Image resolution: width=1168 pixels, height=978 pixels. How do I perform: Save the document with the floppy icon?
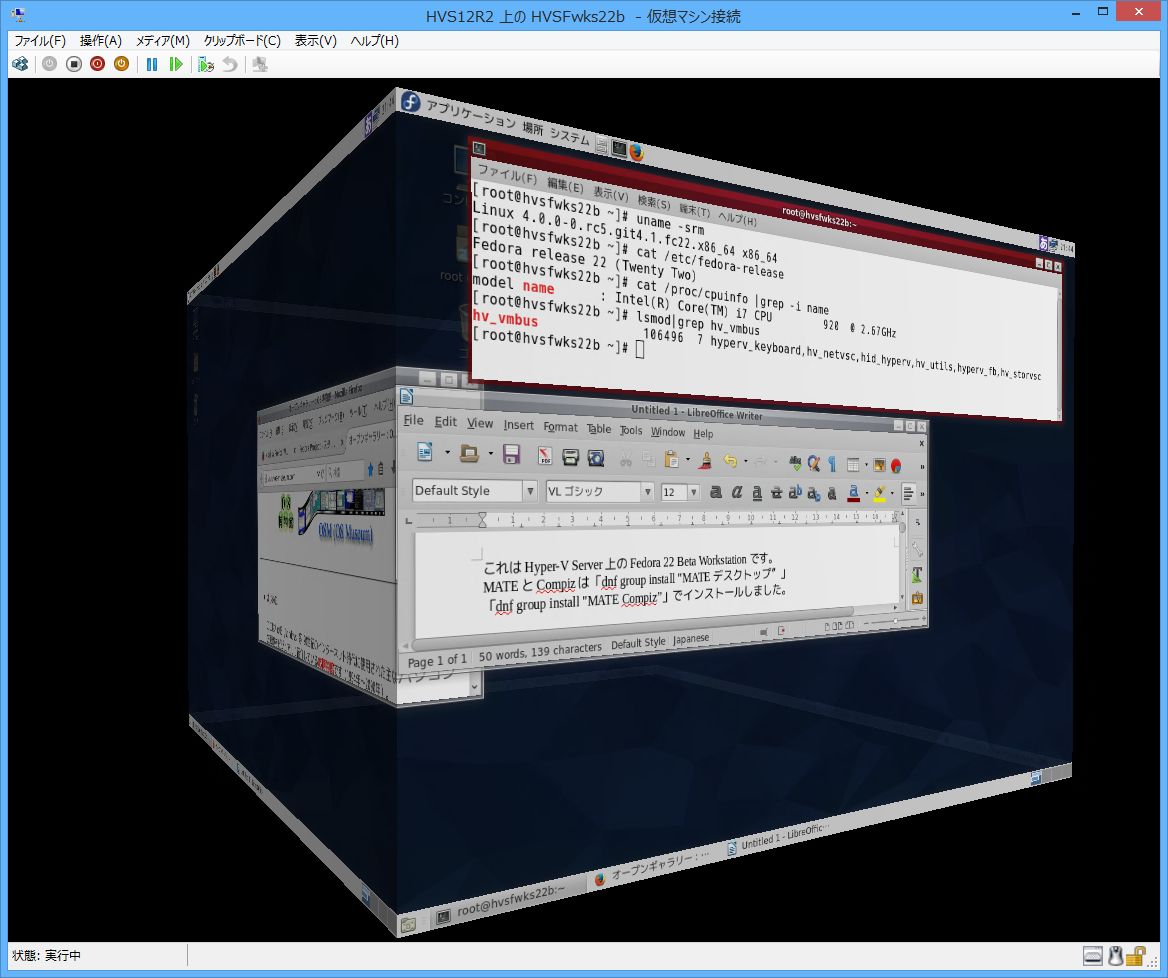click(x=511, y=454)
